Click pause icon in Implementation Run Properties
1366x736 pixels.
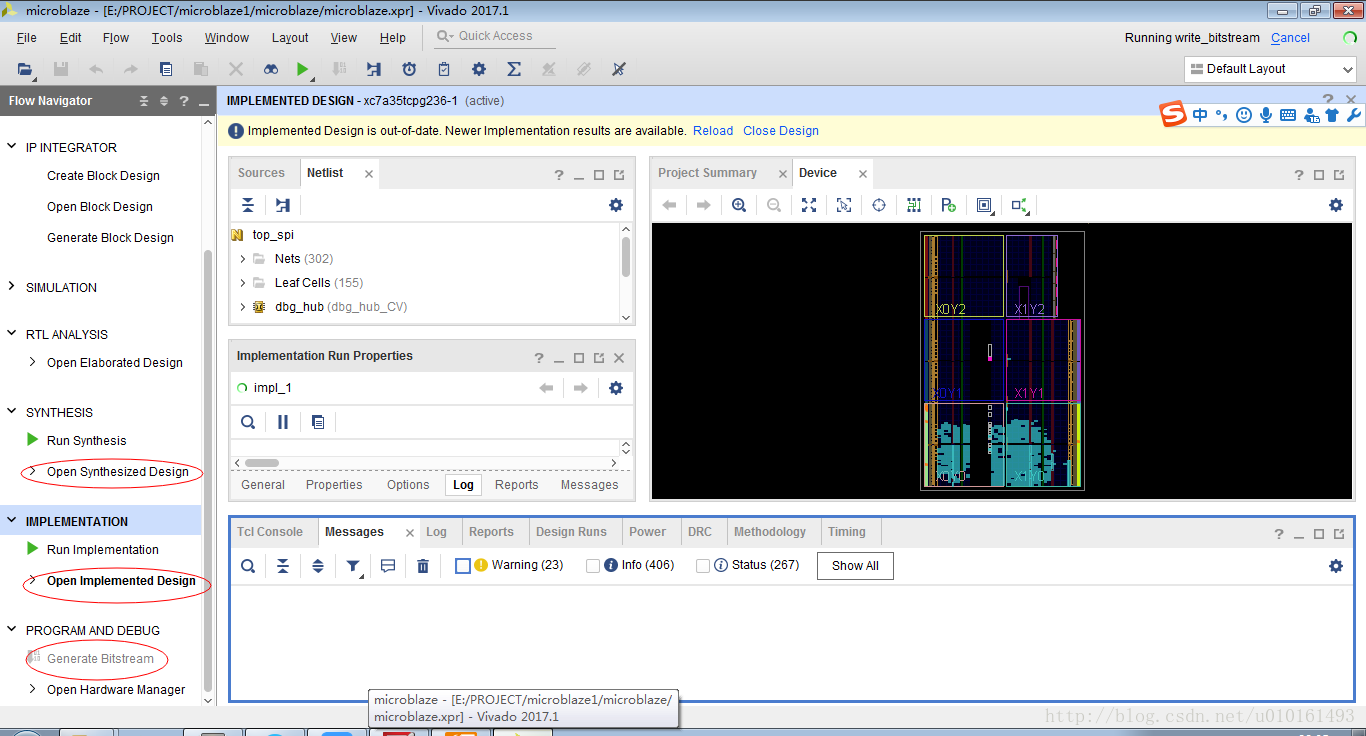point(283,422)
